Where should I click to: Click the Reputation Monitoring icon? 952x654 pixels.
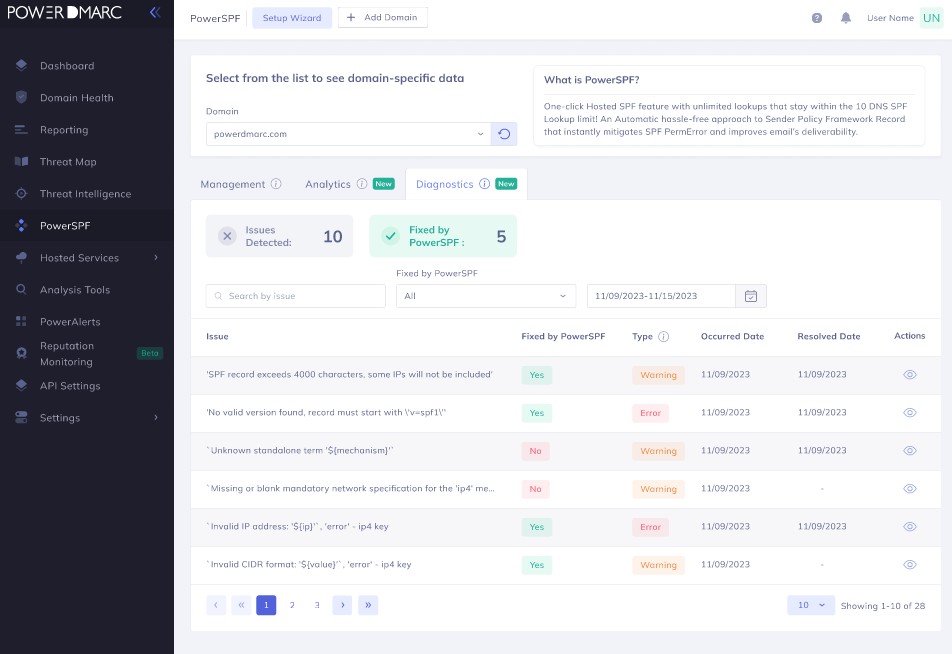coord(21,353)
